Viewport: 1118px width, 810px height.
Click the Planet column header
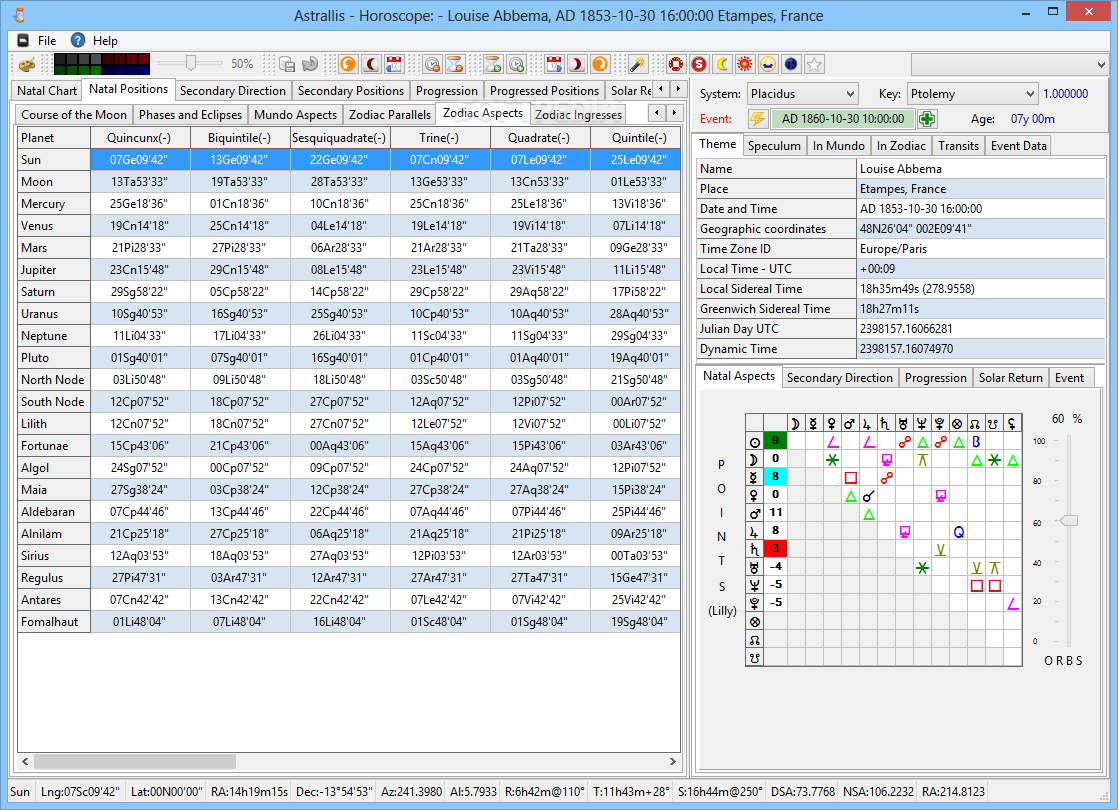pyautogui.click(x=53, y=138)
